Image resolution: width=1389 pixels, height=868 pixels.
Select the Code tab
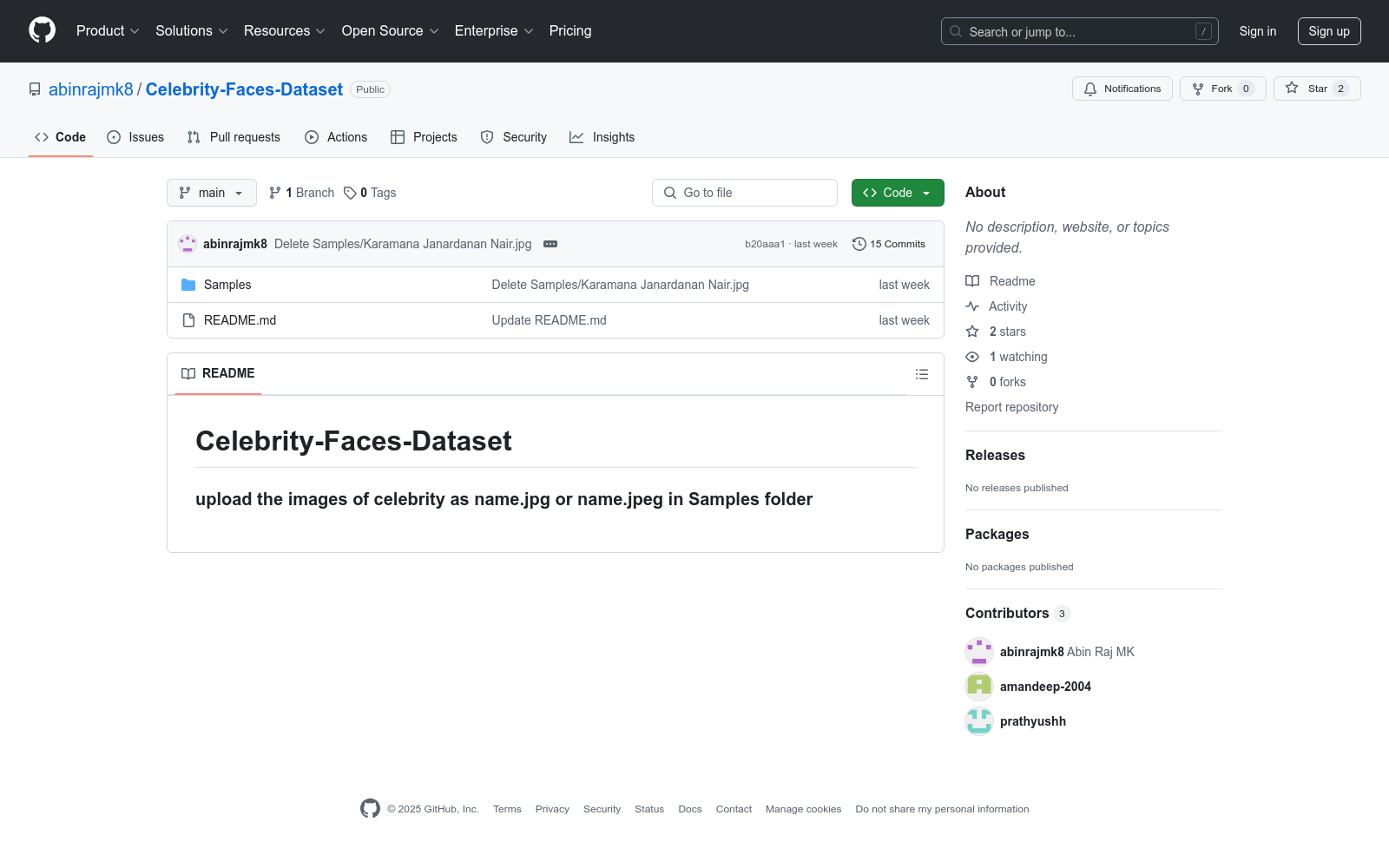point(61,137)
